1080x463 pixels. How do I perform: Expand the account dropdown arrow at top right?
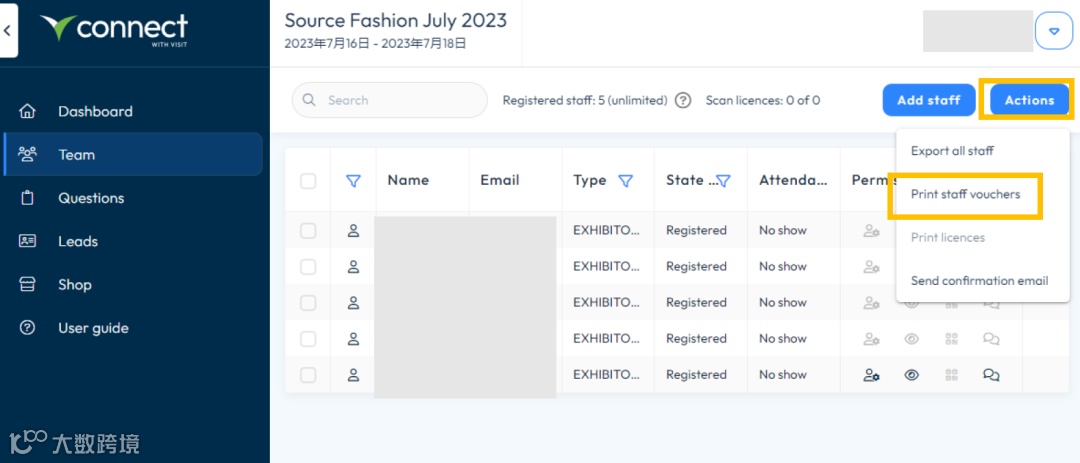click(x=1053, y=31)
